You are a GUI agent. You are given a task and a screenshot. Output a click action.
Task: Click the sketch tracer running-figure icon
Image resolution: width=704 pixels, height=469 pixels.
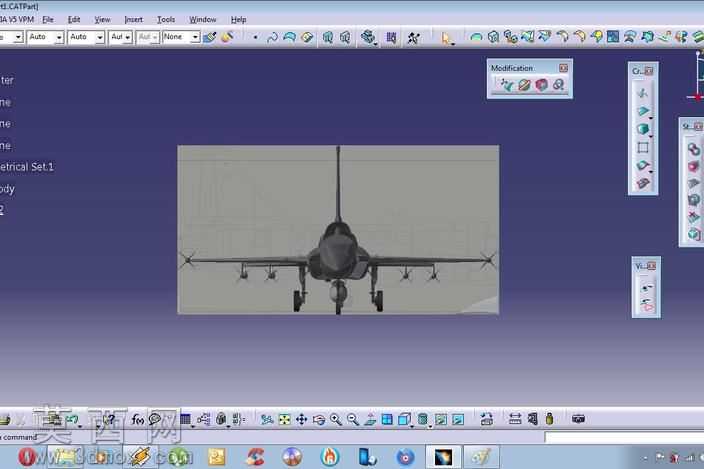(x=414, y=38)
